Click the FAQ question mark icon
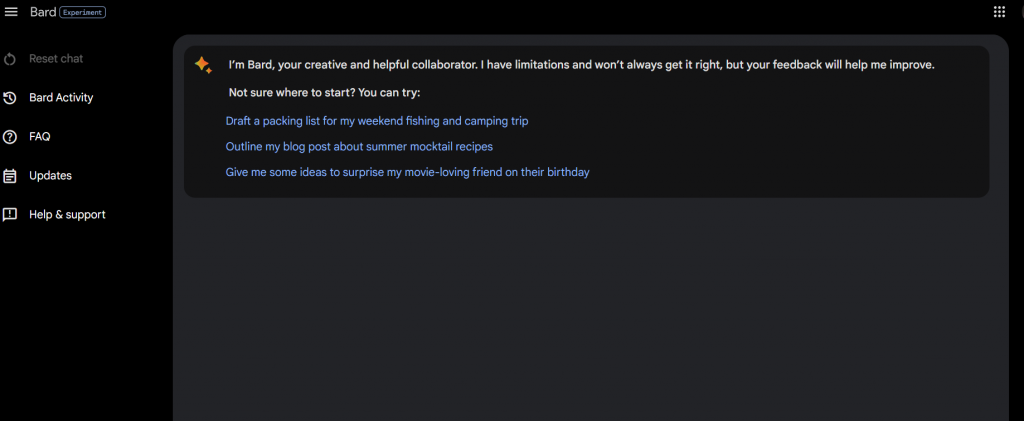The height and width of the screenshot is (421, 1024). [x=10, y=137]
